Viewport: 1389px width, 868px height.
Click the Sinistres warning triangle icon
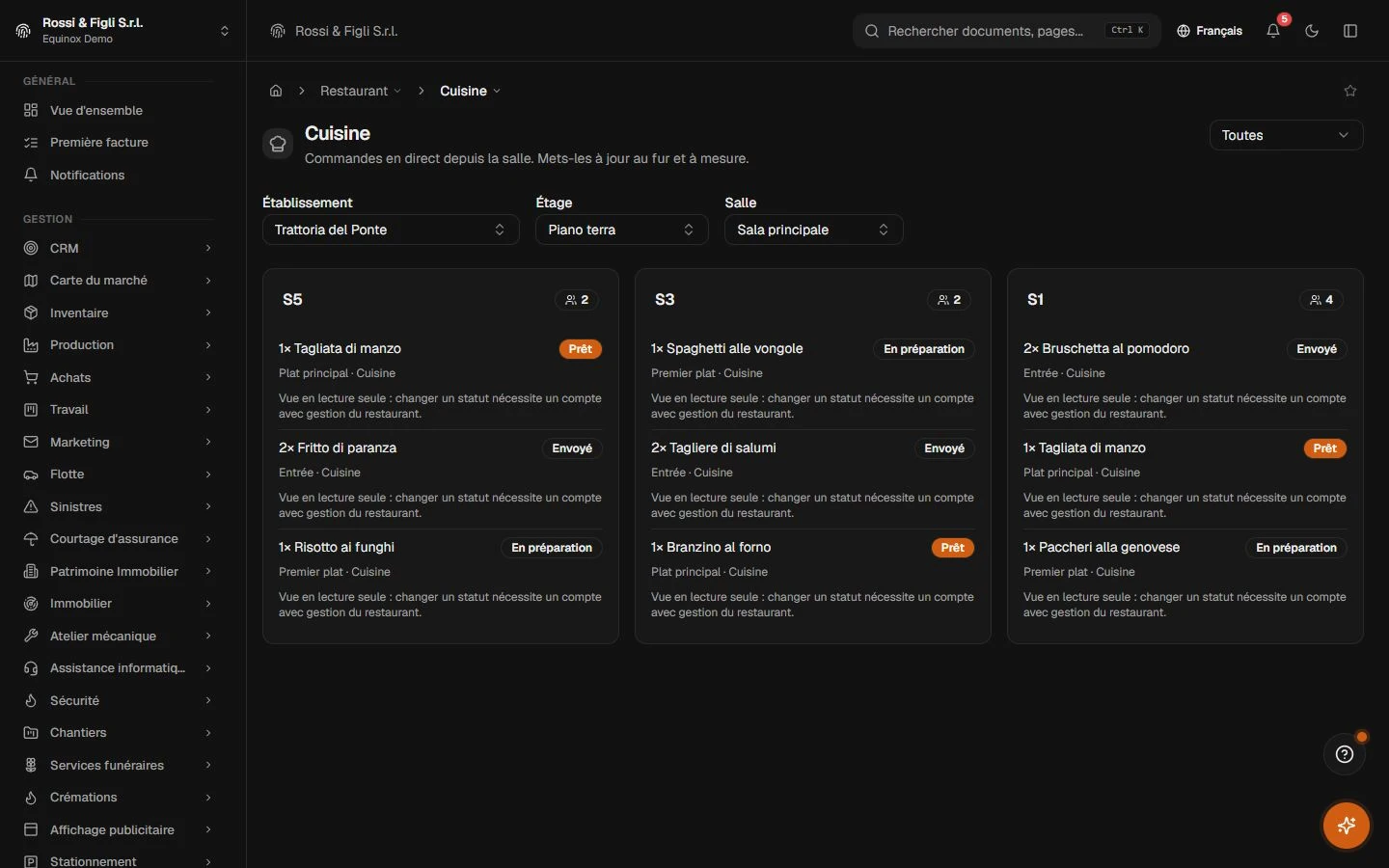31,506
